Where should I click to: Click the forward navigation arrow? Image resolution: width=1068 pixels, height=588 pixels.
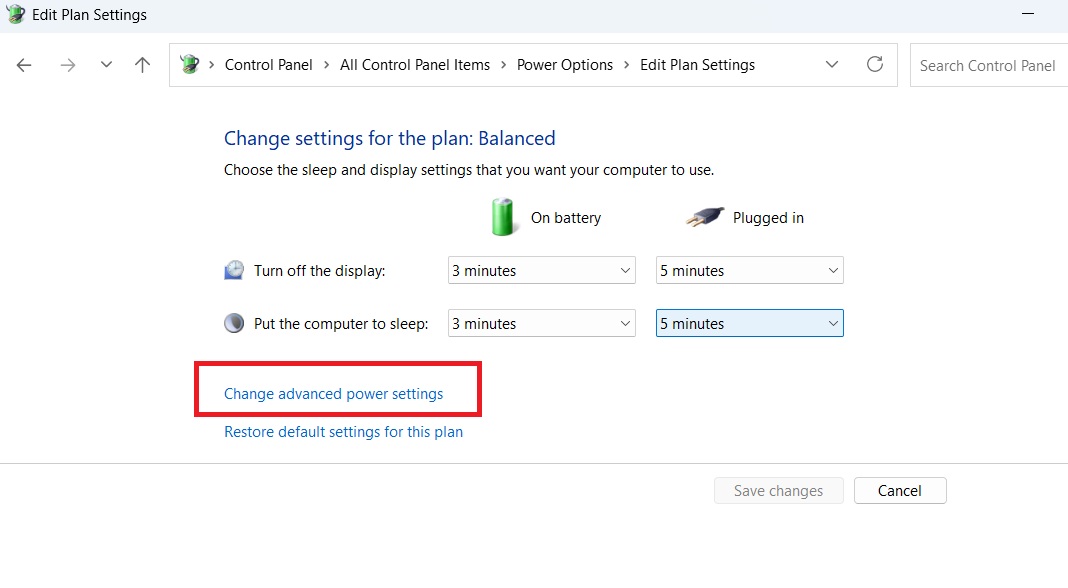click(67, 64)
